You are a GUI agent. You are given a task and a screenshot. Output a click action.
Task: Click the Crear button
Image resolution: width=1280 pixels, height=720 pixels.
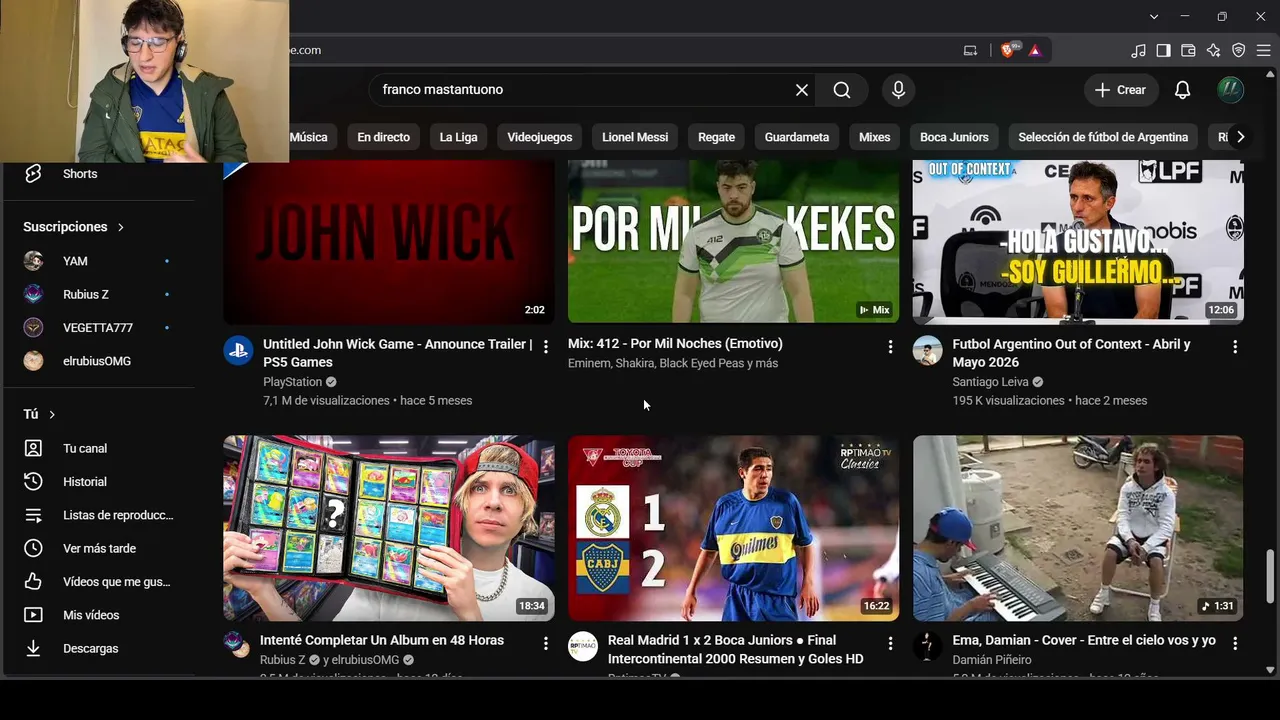coord(1120,90)
